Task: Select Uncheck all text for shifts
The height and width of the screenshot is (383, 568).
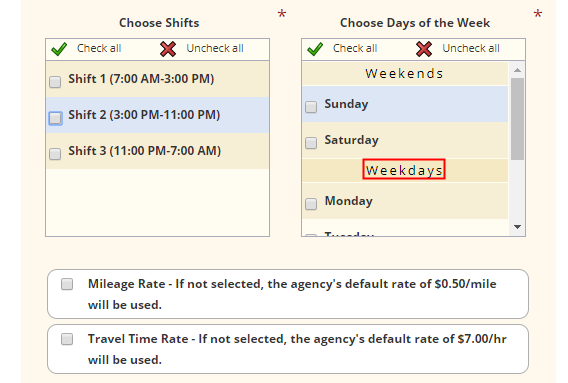Action: (x=215, y=48)
